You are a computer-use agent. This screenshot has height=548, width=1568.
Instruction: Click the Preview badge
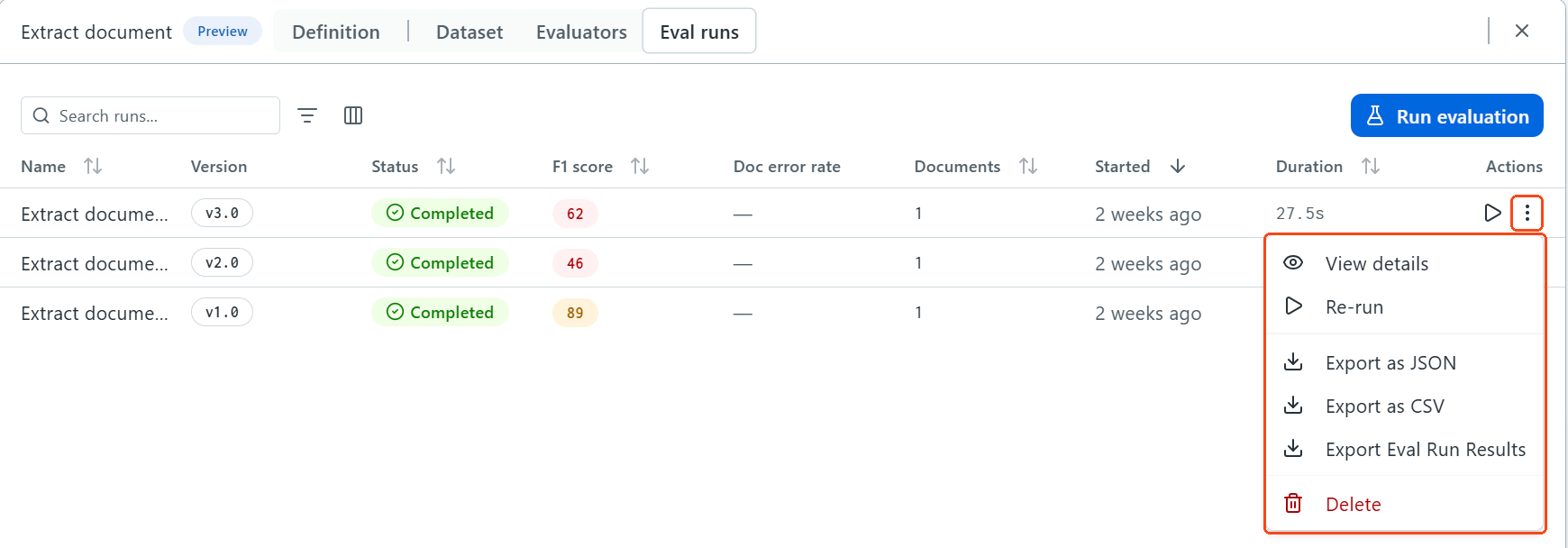[x=223, y=31]
